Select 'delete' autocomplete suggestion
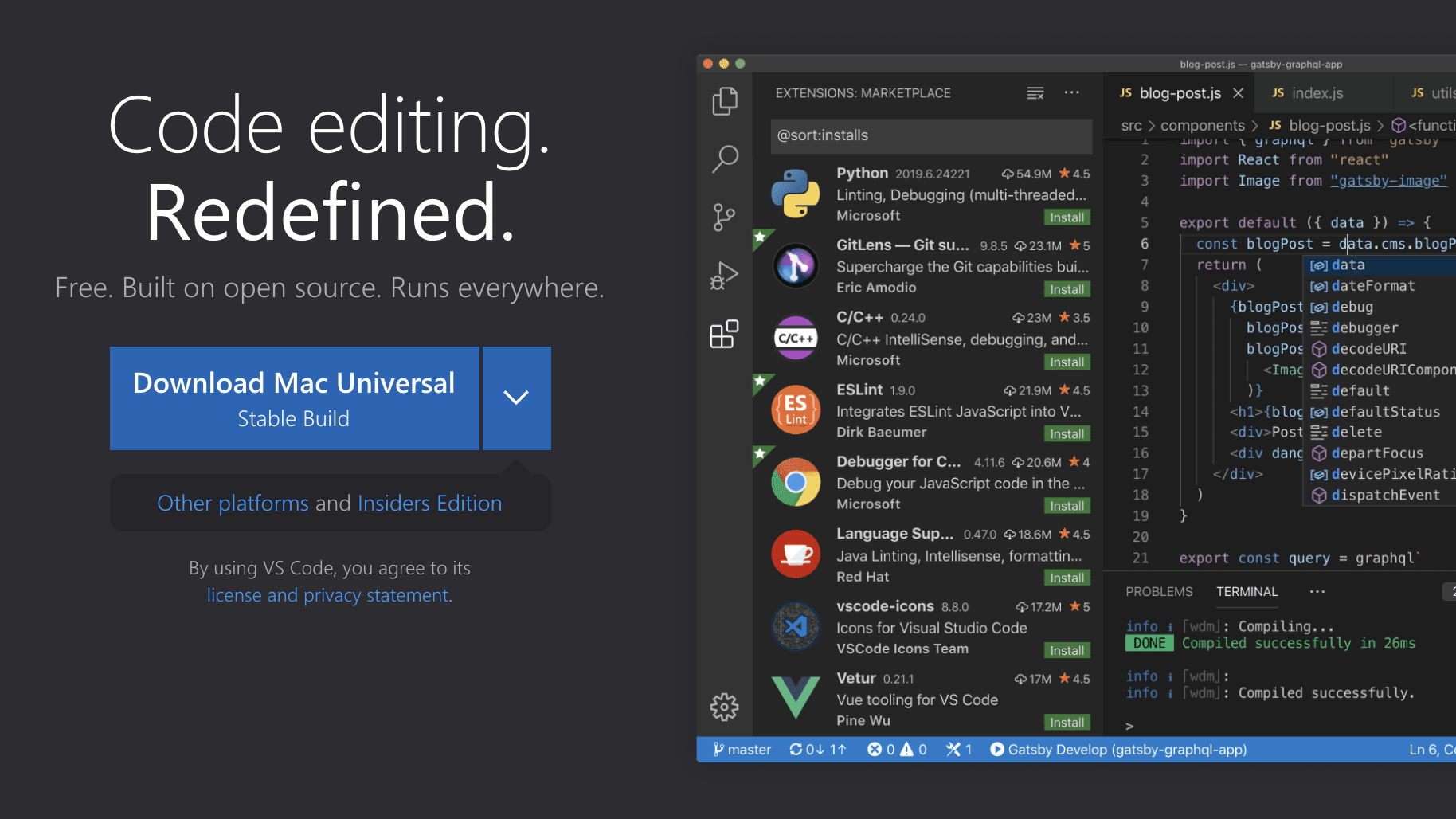 click(1380, 432)
